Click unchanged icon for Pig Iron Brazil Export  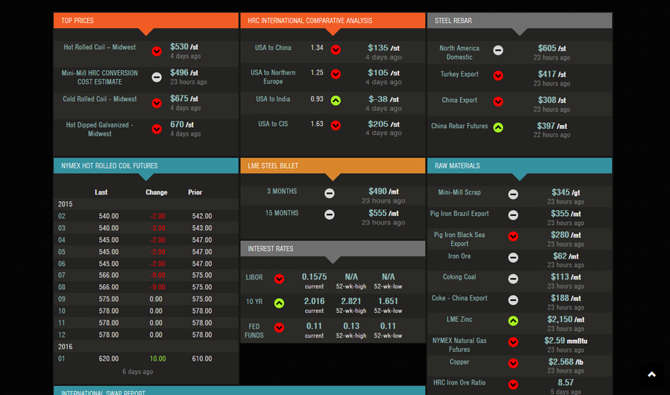(513, 215)
